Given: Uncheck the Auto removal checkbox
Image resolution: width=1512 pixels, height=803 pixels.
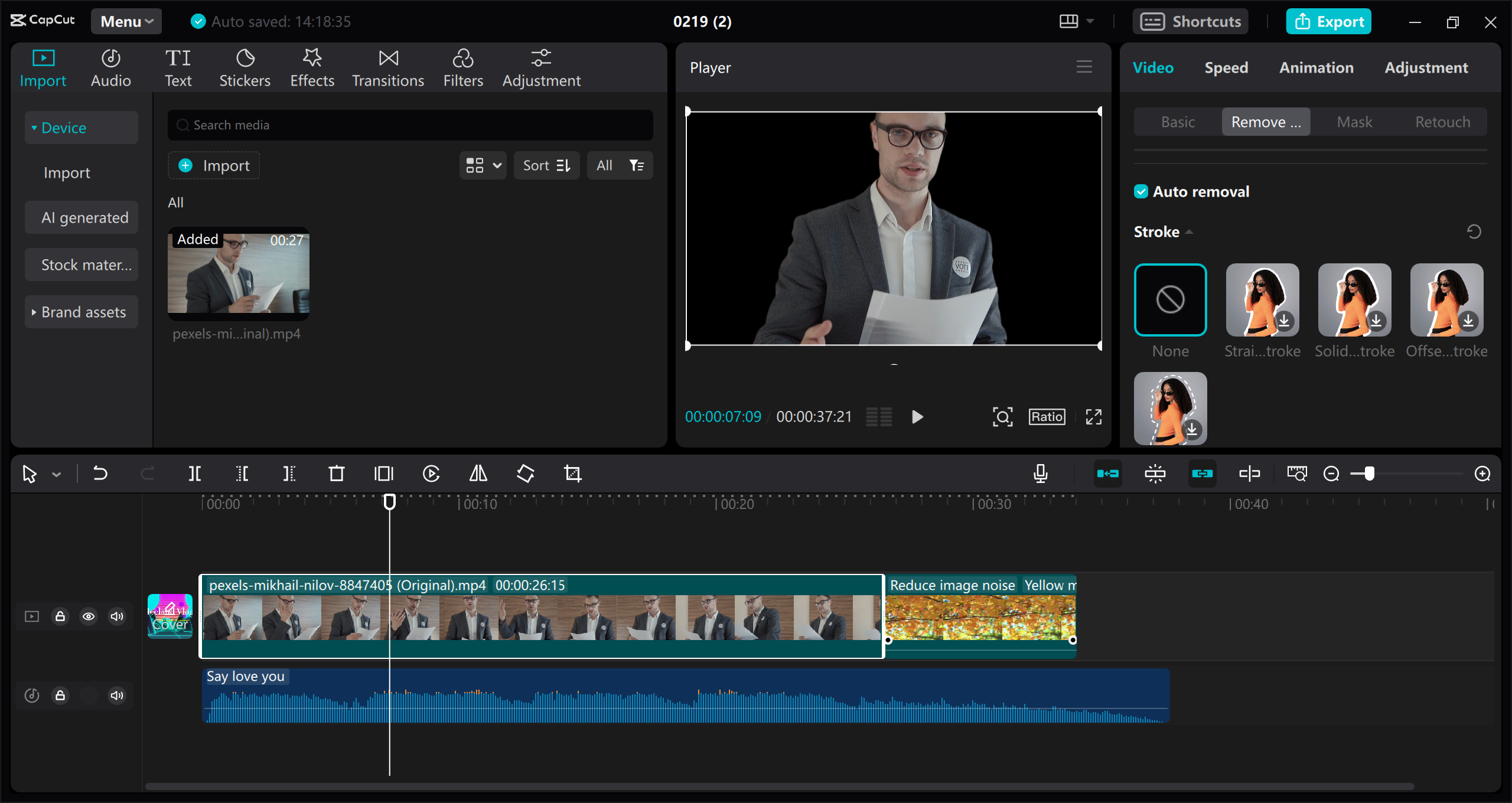Looking at the screenshot, I should (x=1140, y=191).
